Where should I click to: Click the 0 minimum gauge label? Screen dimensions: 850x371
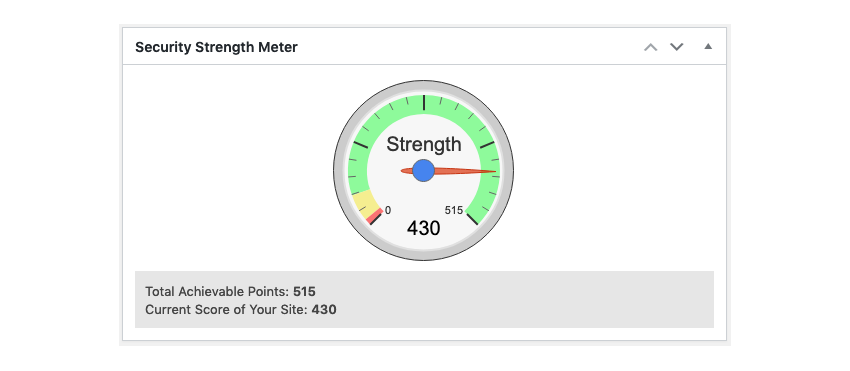point(388,210)
